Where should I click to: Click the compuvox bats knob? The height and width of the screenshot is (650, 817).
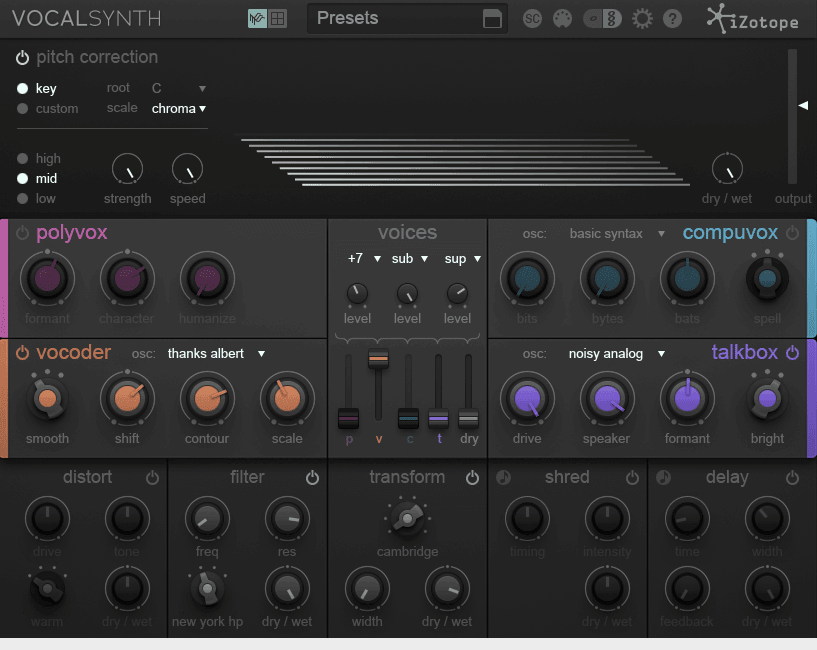coord(687,278)
